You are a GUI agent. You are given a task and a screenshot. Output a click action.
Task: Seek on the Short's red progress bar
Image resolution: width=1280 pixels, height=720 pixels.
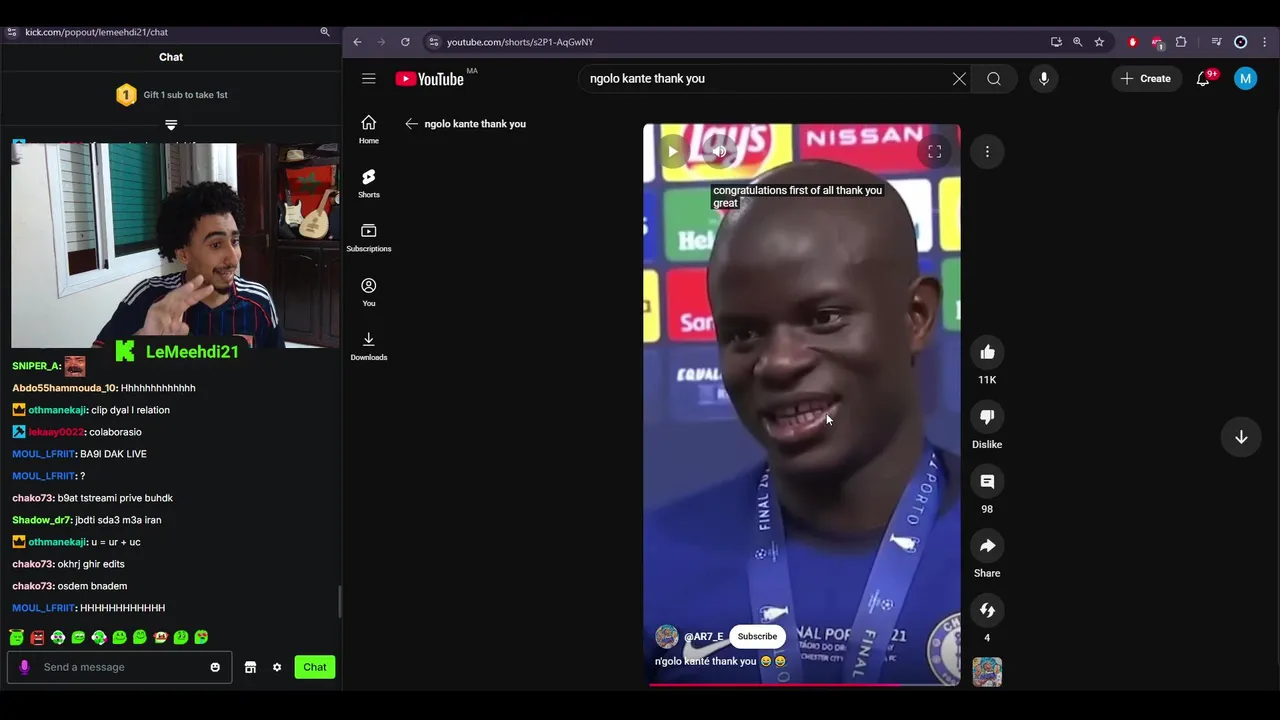(x=802, y=684)
